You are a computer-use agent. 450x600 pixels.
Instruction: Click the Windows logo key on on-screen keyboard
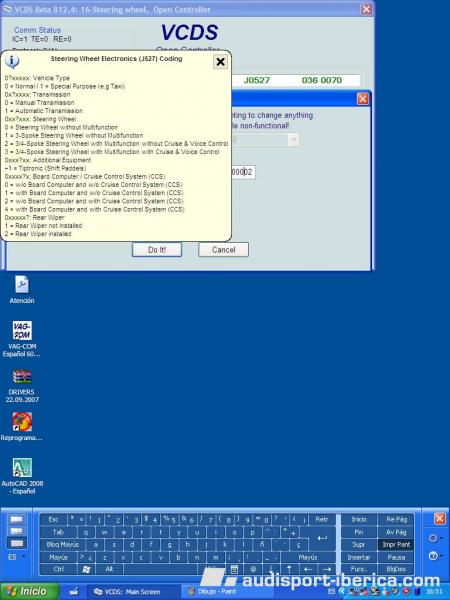click(x=86, y=569)
